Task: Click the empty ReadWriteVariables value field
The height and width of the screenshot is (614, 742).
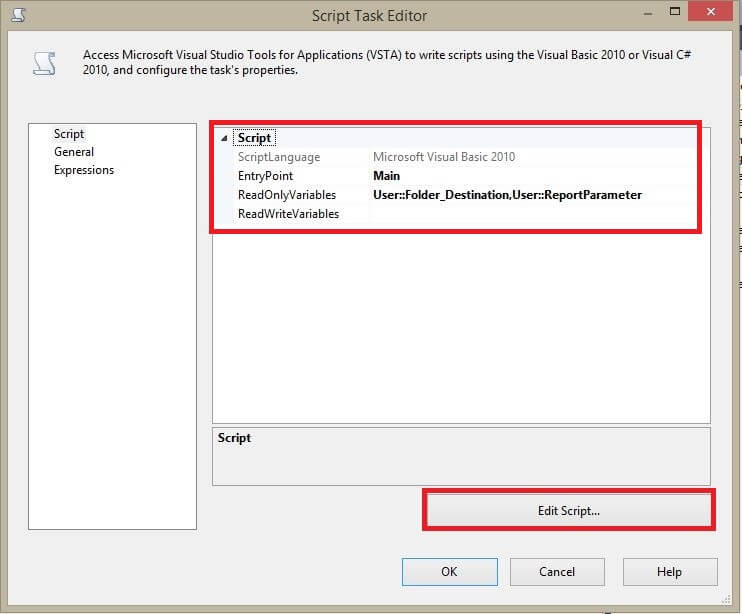Action: 533,214
